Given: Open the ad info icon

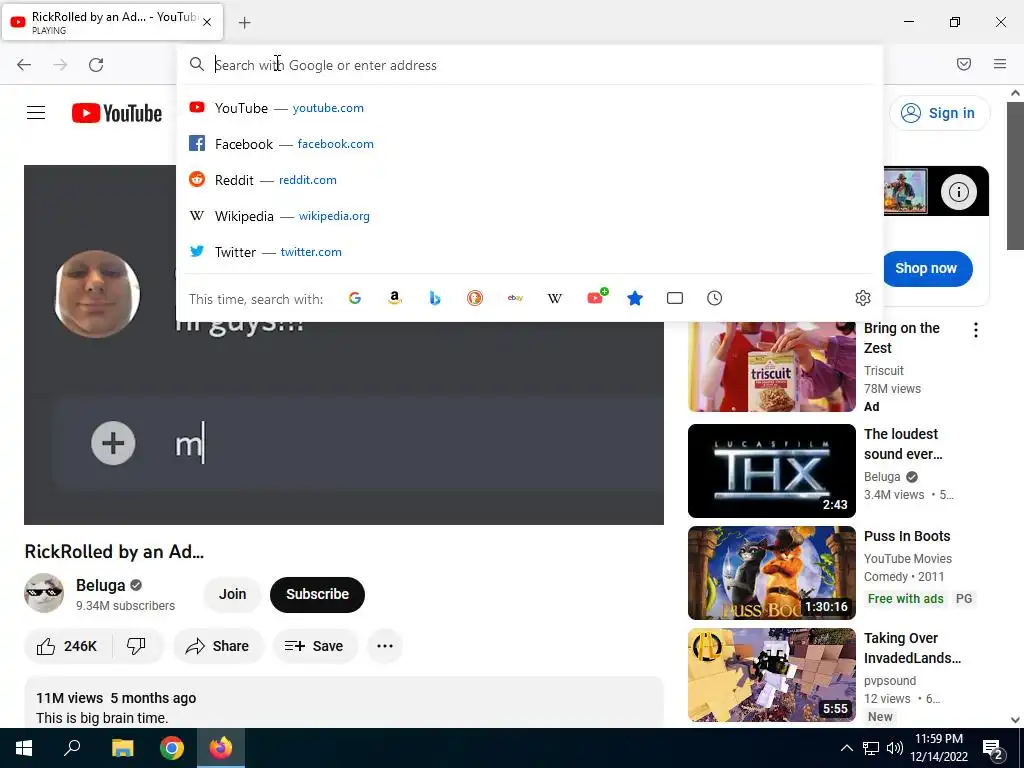Looking at the screenshot, I should 958,192.
